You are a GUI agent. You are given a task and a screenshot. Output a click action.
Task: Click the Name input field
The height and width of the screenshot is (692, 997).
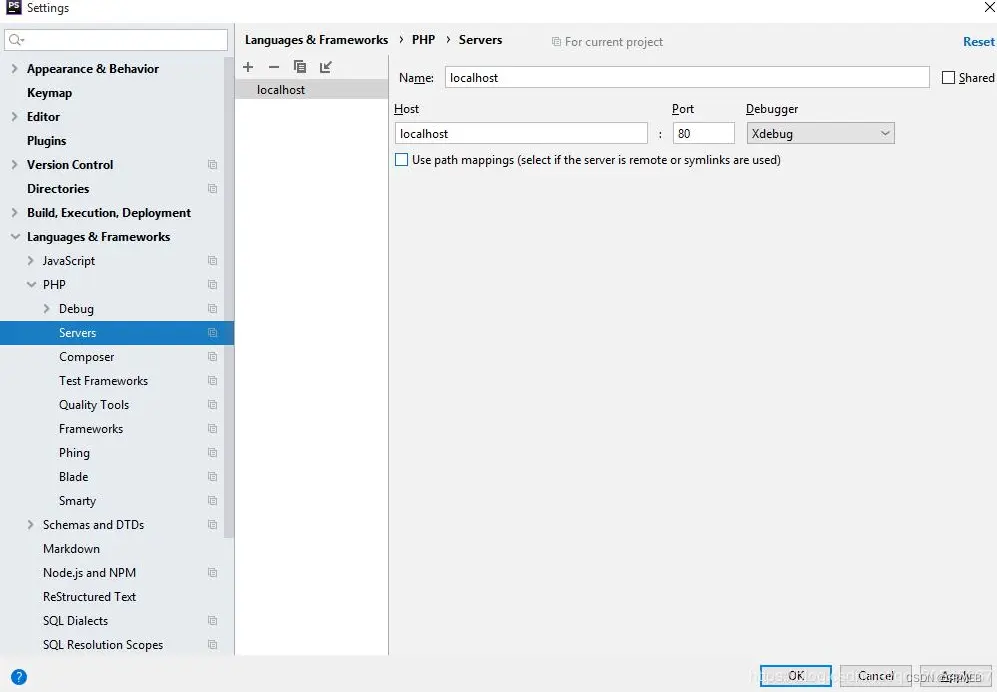point(687,78)
